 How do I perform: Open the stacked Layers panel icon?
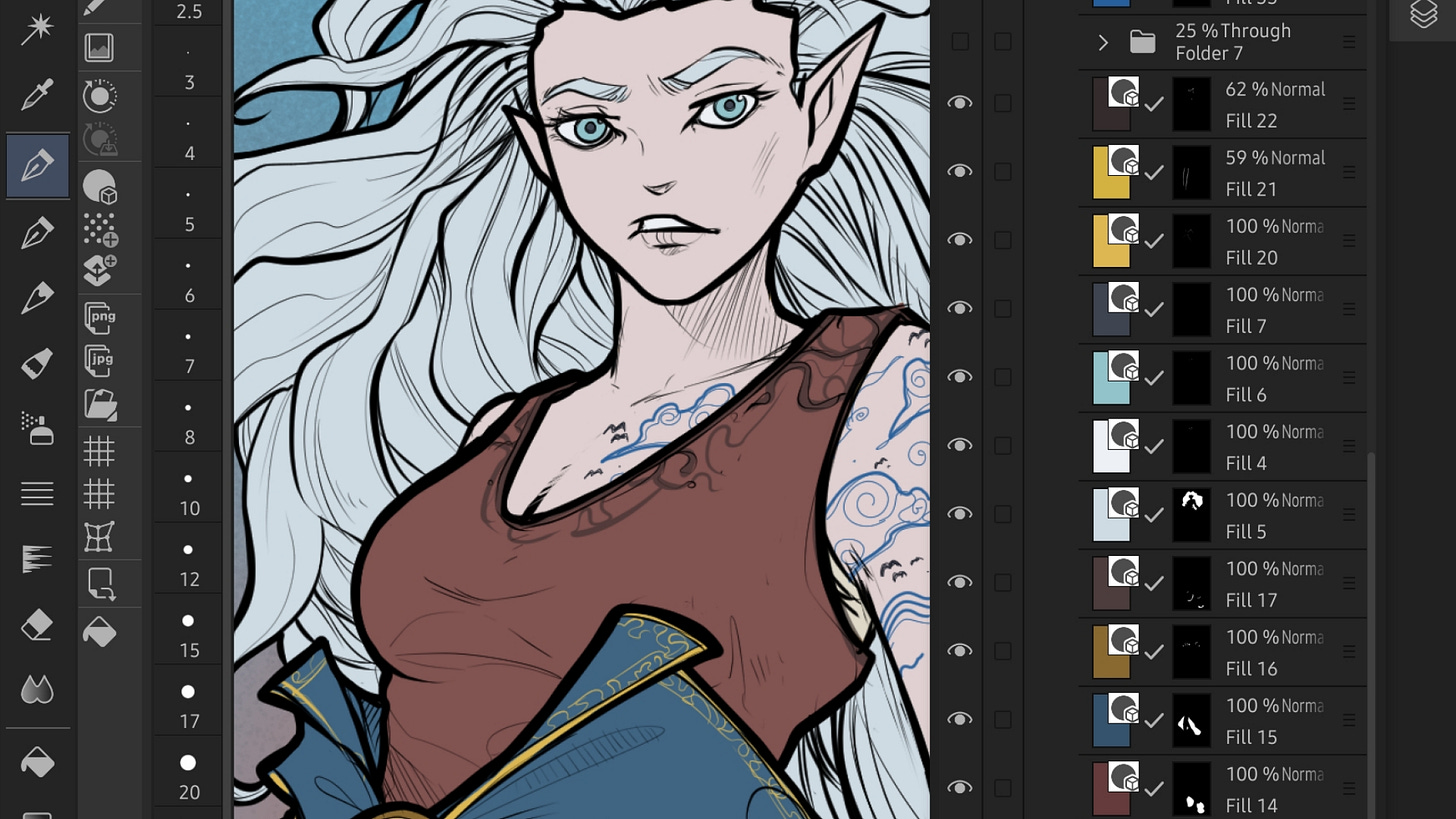point(1423,14)
